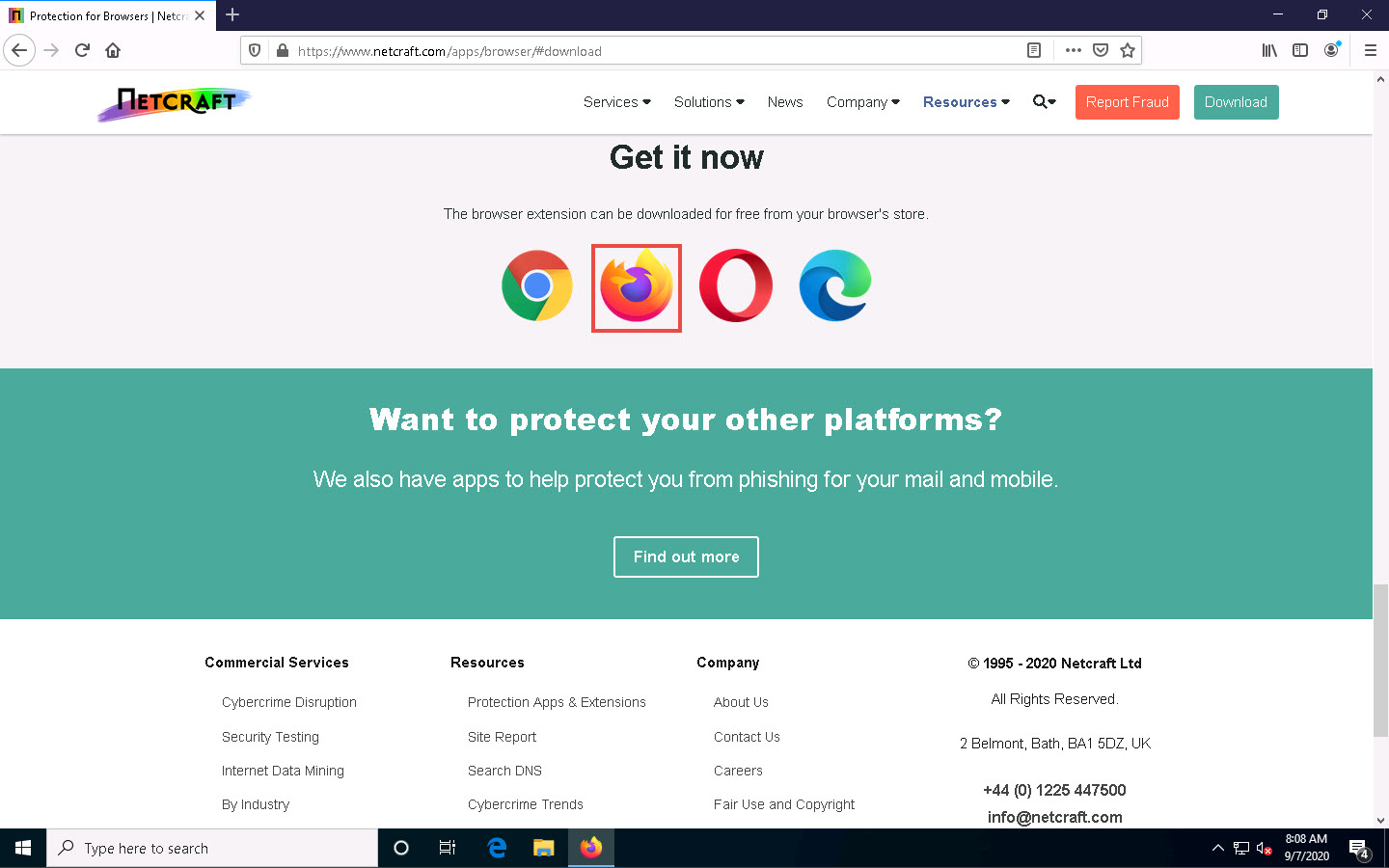The image size is (1389, 868).
Task: Show hidden tray icons chevron
Action: pyautogui.click(x=1217, y=848)
